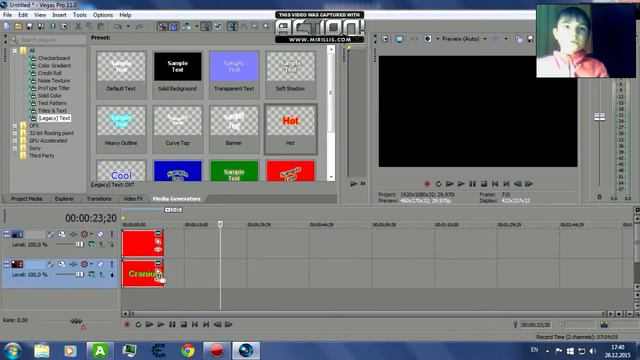The image size is (640, 360).
Task: Create a new project with toolbar icon
Action: click(7, 27)
